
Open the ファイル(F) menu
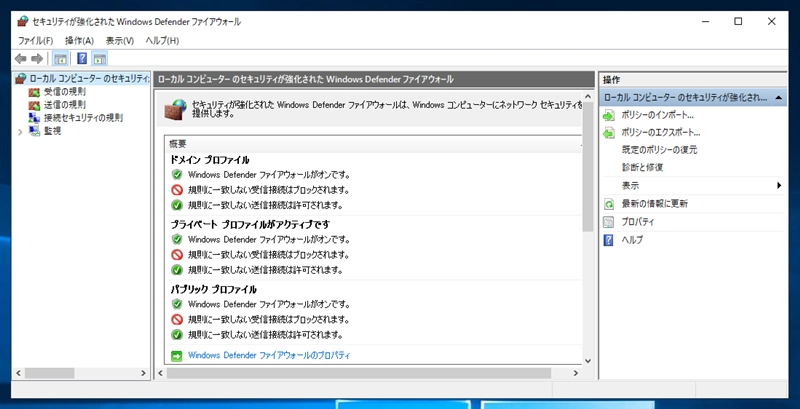pos(35,40)
